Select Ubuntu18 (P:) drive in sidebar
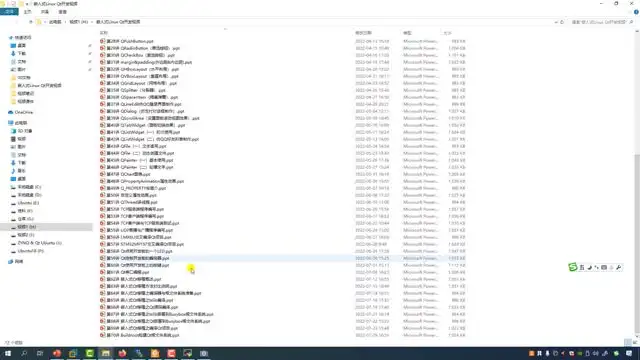Viewport: 640px width, 360px height. coord(31,251)
